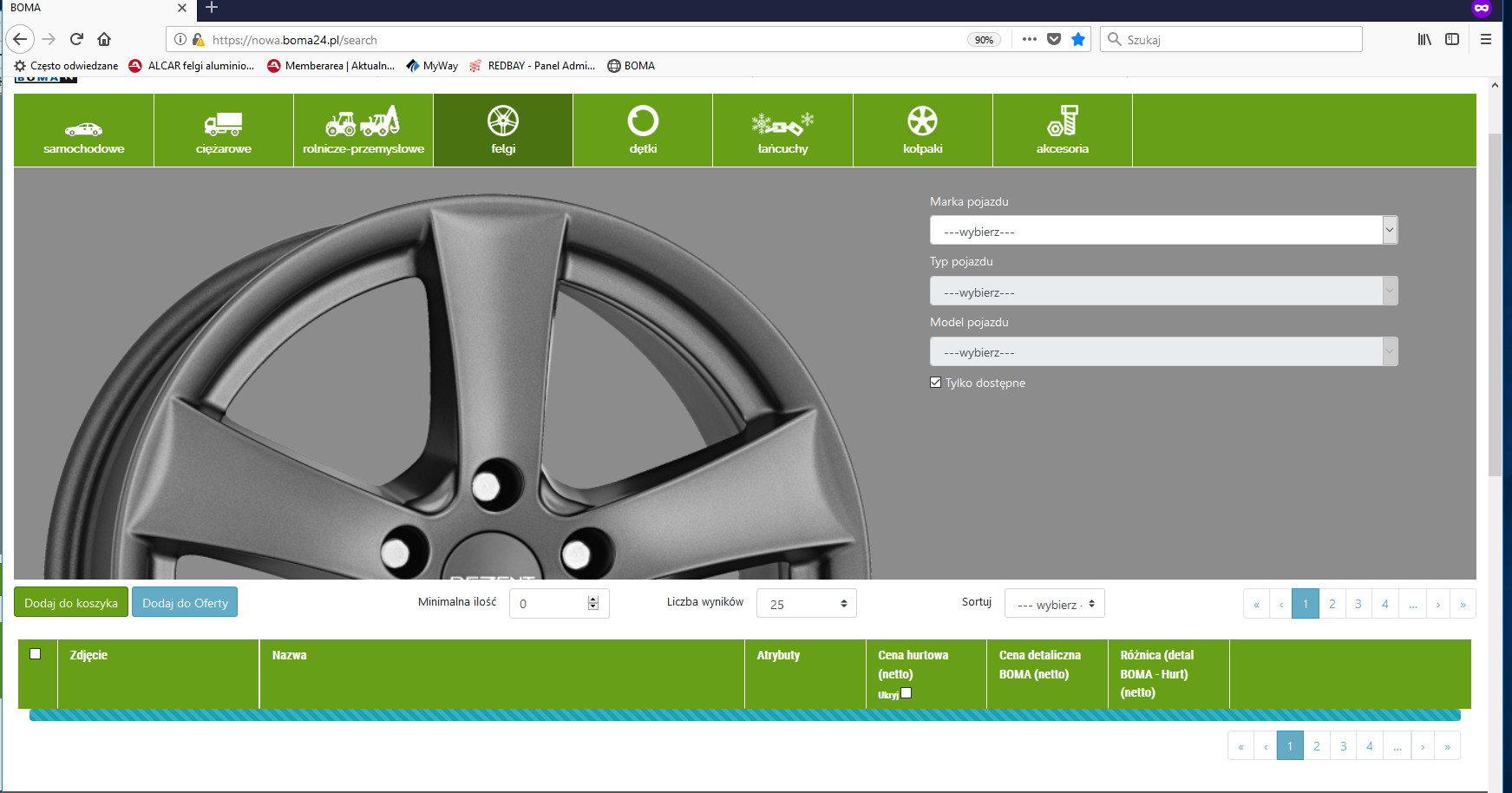The height and width of the screenshot is (793, 1512).
Task: Open the kołpaki hubcaps category
Action: (922, 131)
